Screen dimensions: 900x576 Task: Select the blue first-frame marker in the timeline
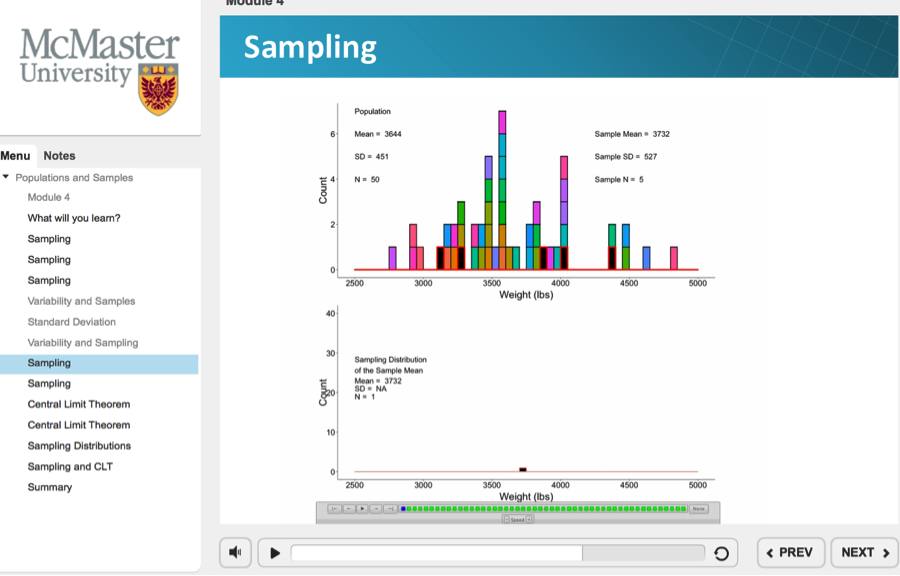tap(403, 509)
